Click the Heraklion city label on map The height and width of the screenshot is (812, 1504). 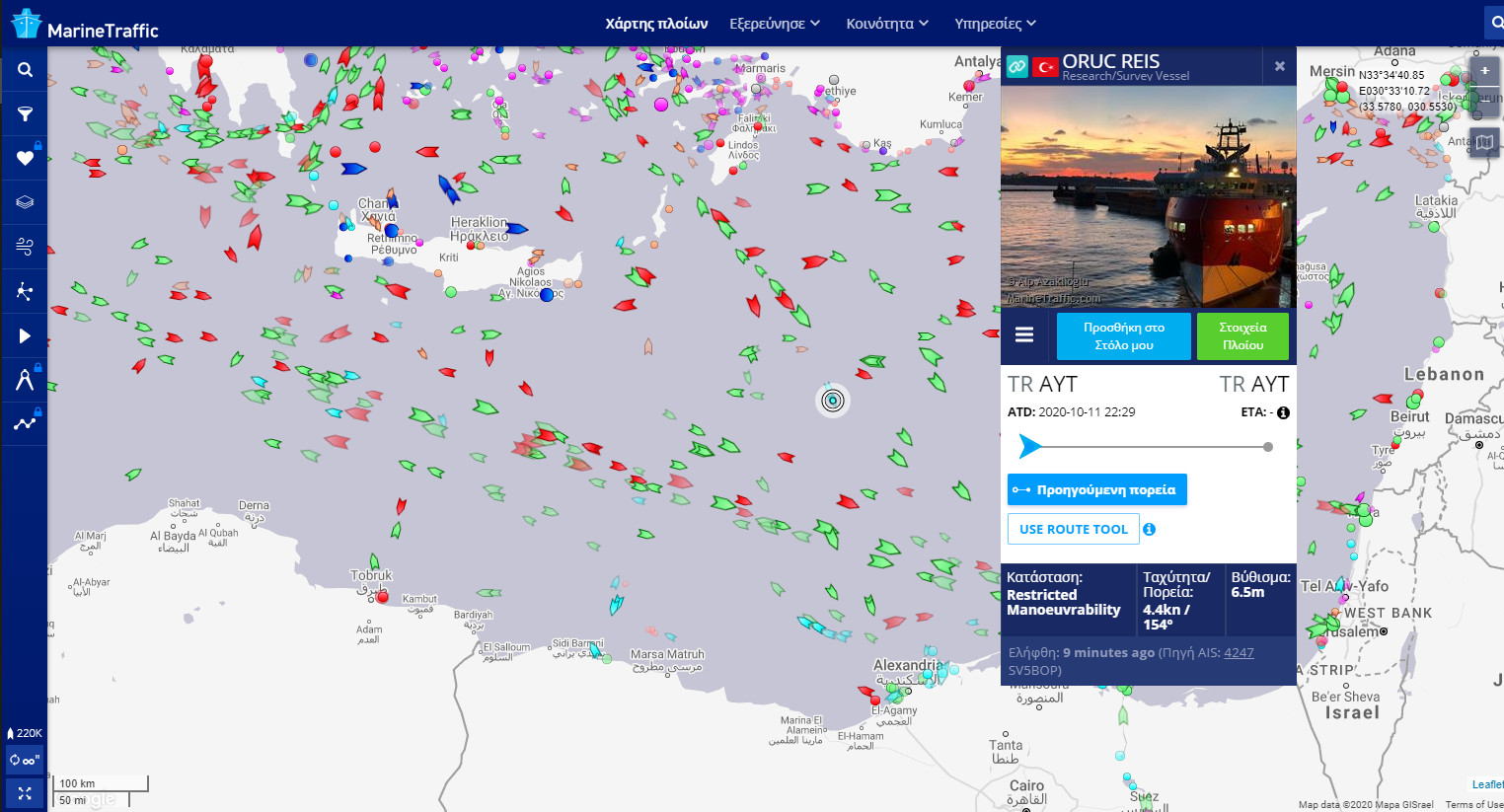(x=479, y=222)
